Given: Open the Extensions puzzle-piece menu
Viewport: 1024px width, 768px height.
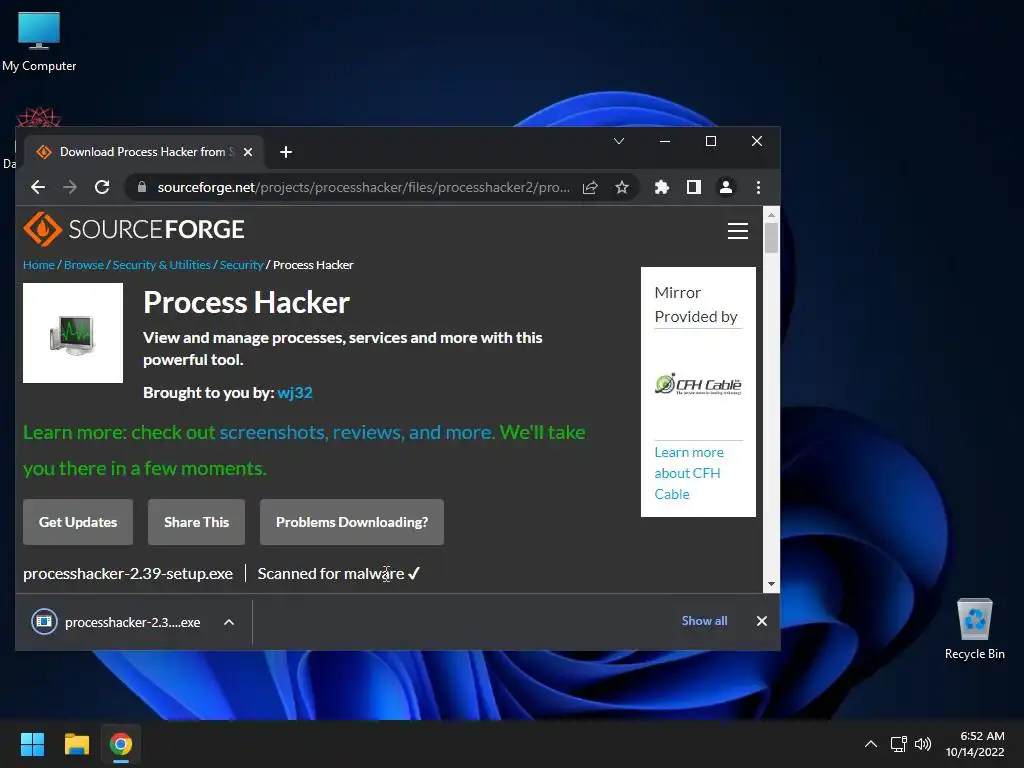Looking at the screenshot, I should click(x=662, y=187).
